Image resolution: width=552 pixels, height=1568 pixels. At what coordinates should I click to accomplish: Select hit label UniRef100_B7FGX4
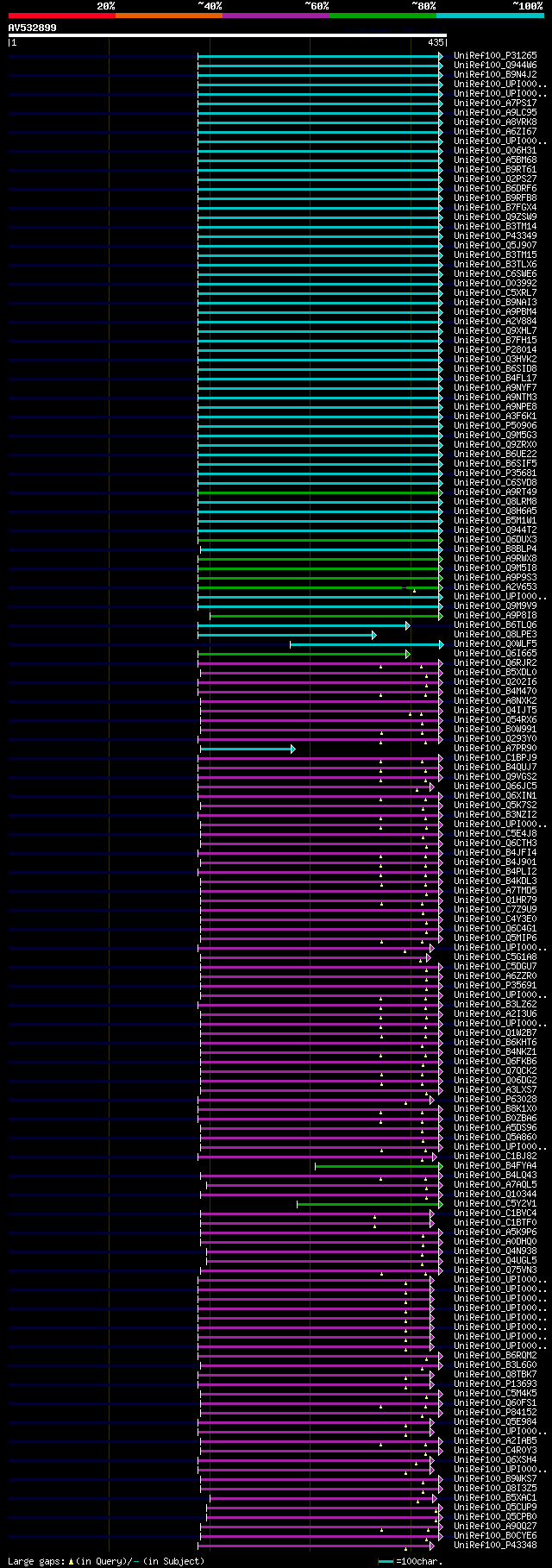click(x=495, y=208)
